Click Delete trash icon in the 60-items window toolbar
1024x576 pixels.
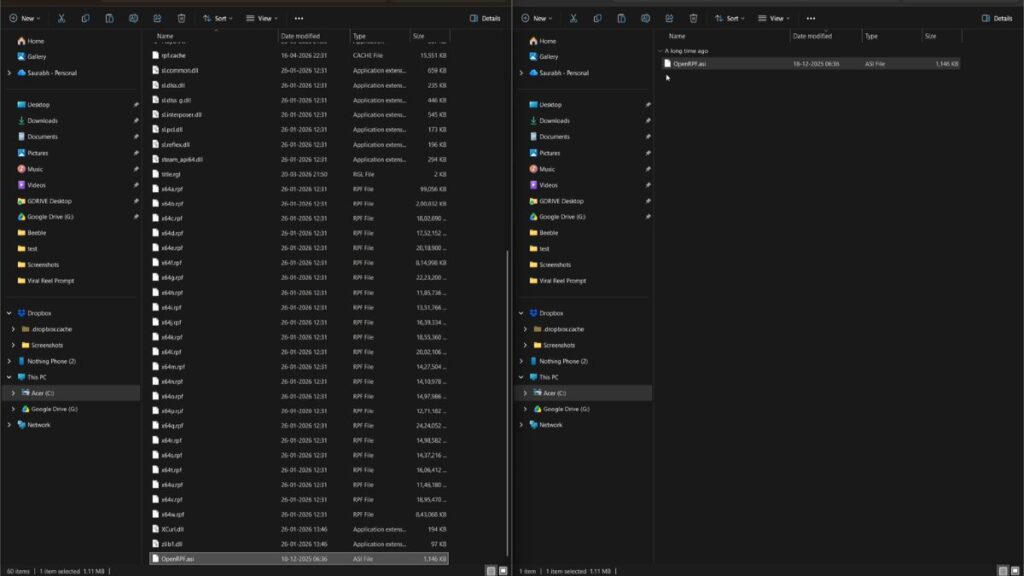[x=182, y=18]
